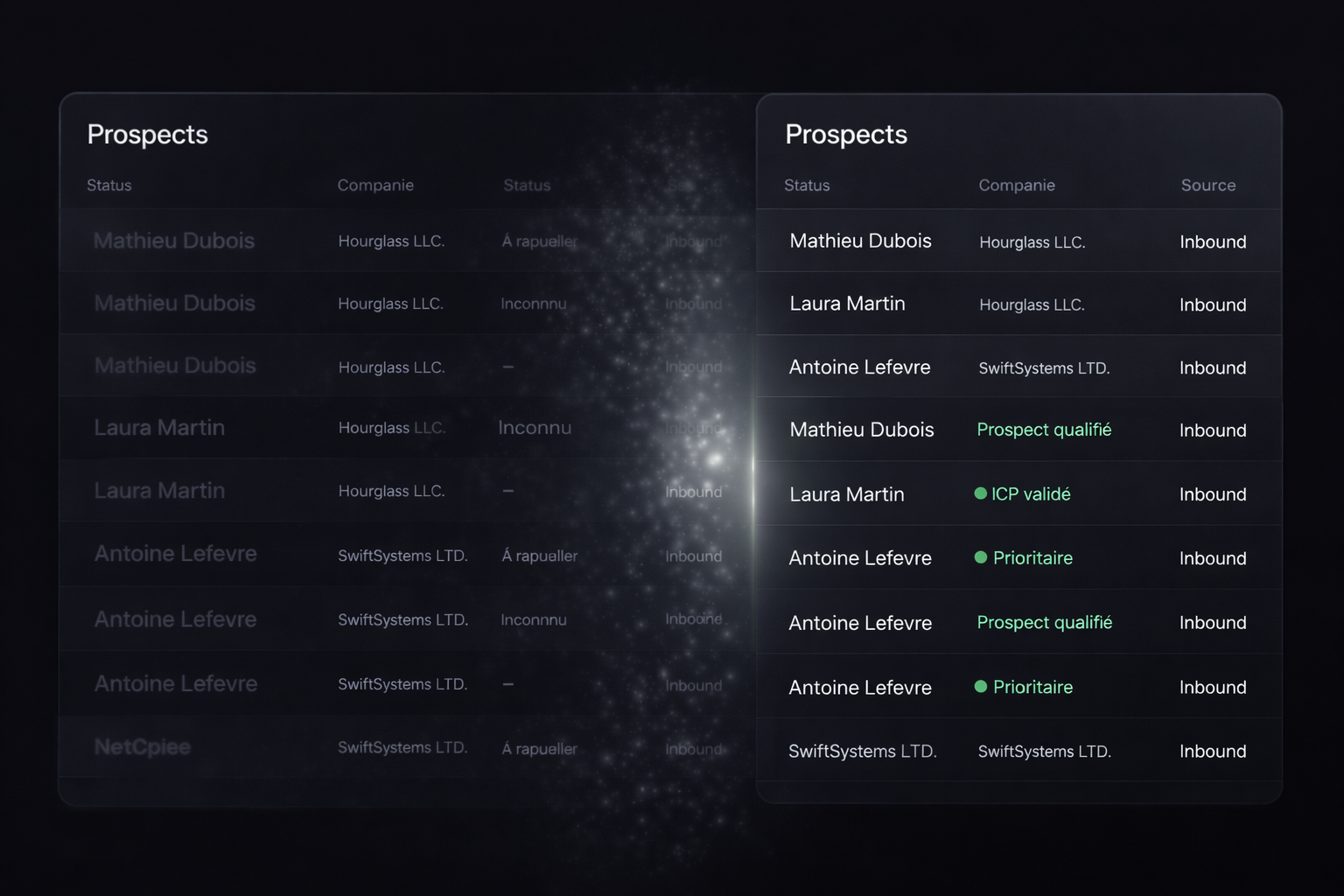Click the right panel's Prospects title
Viewport: 1344px width, 896px height.
[846, 135]
